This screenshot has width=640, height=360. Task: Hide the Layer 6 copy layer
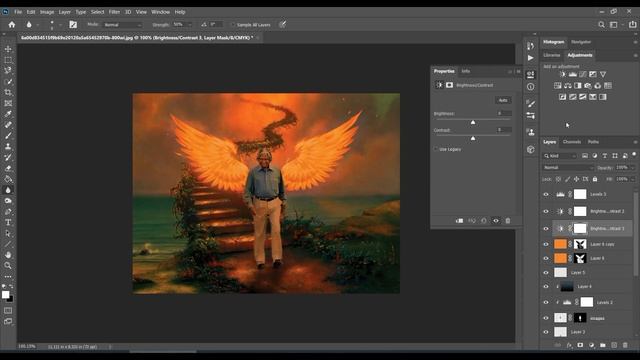coord(546,244)
